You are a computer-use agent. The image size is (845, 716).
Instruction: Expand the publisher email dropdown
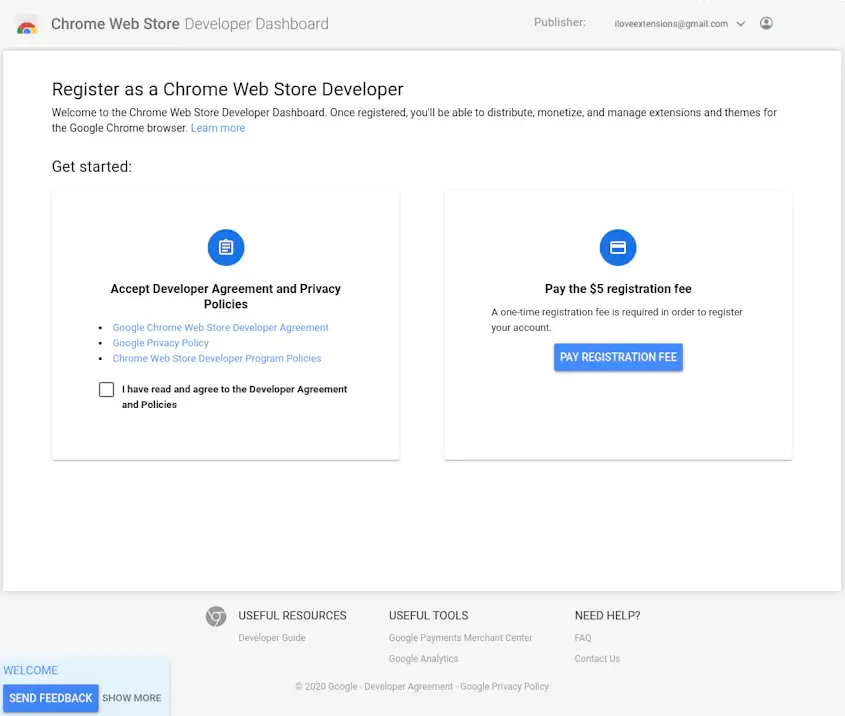[741, 24]
